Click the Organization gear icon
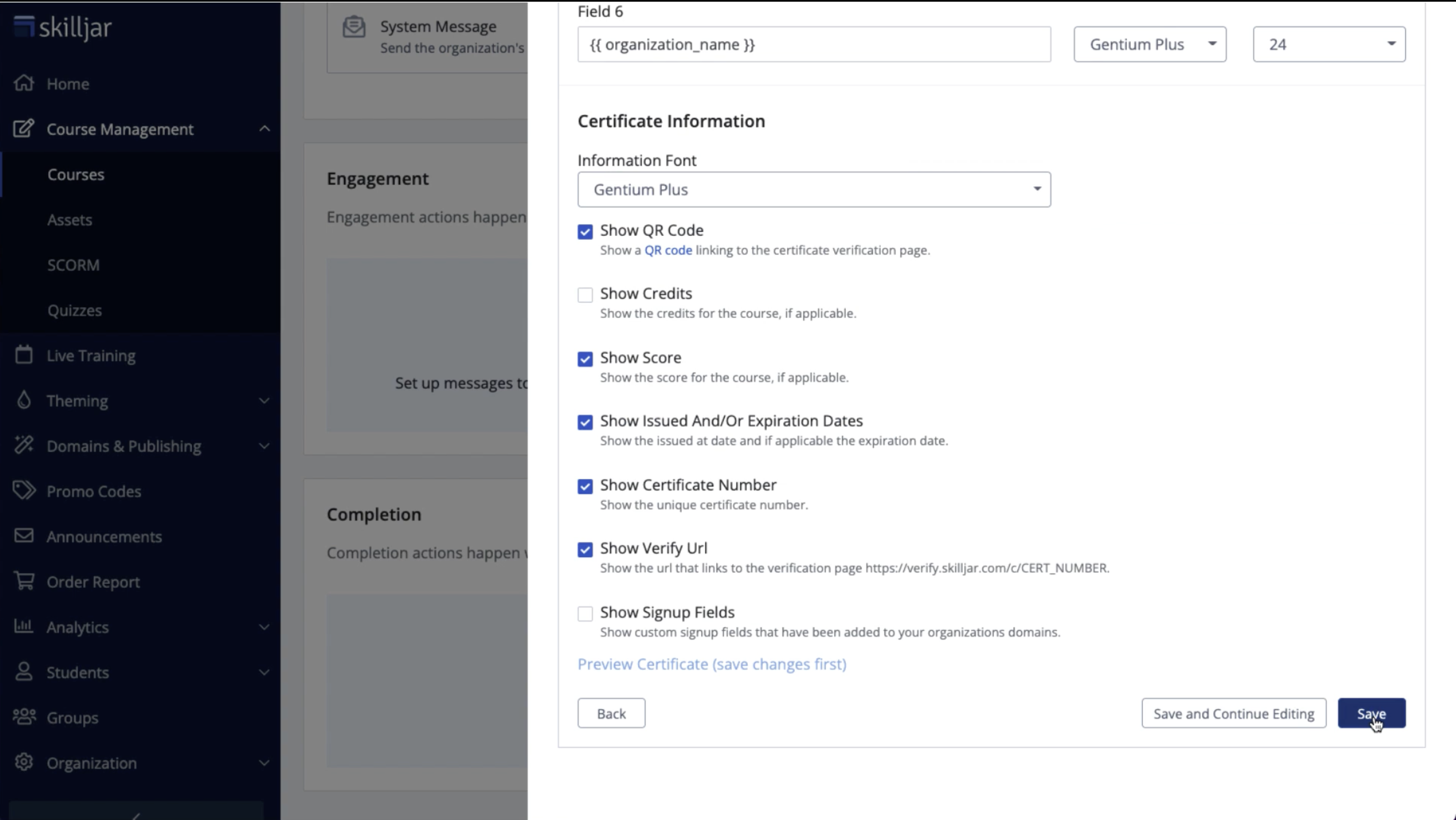Image resolution: width=1456 pixels, height=820 pixels. click(24, 762)
